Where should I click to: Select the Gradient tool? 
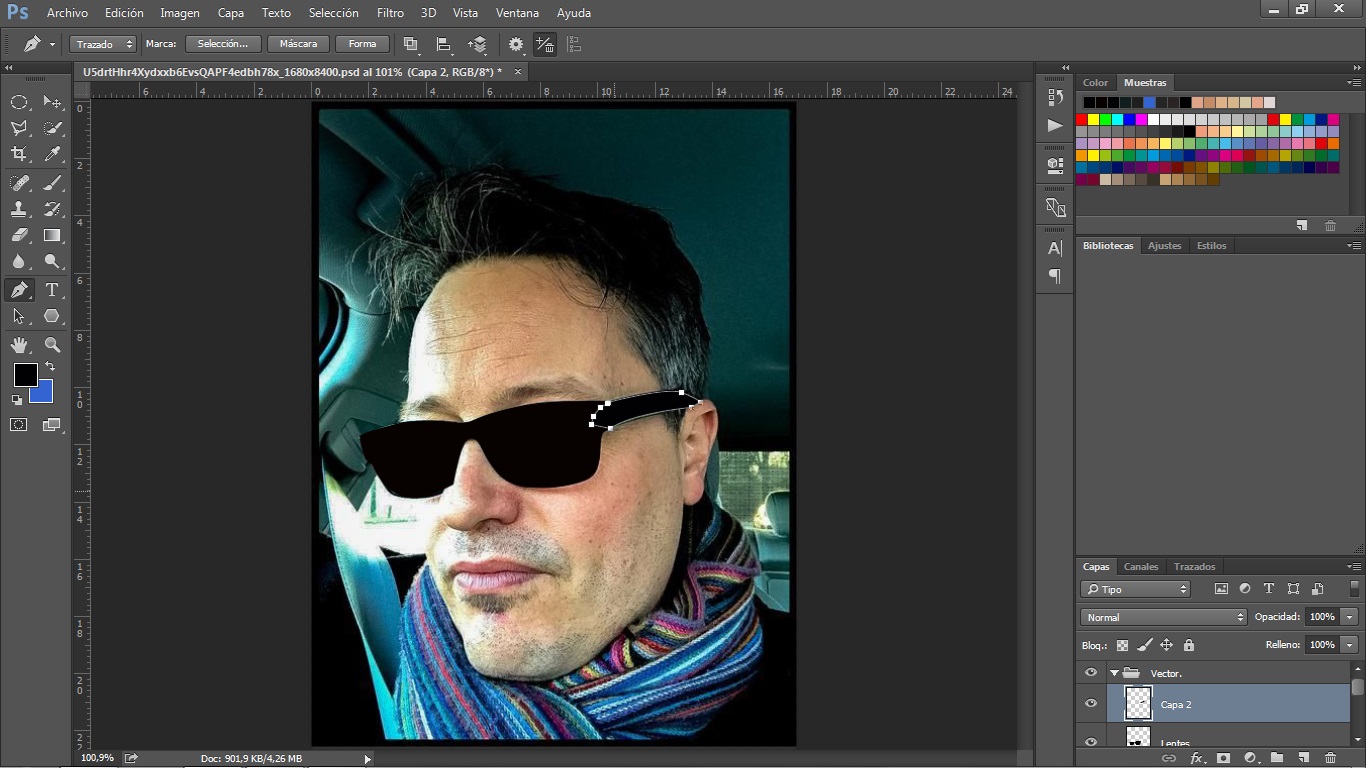coord(52,235)
